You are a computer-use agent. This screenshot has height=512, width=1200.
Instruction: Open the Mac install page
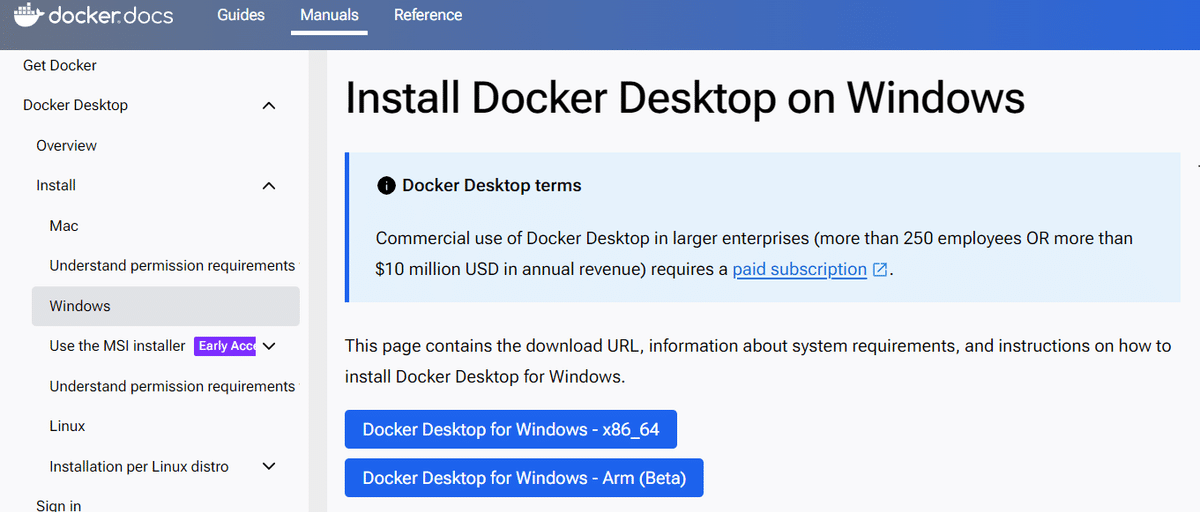(64, 226)
